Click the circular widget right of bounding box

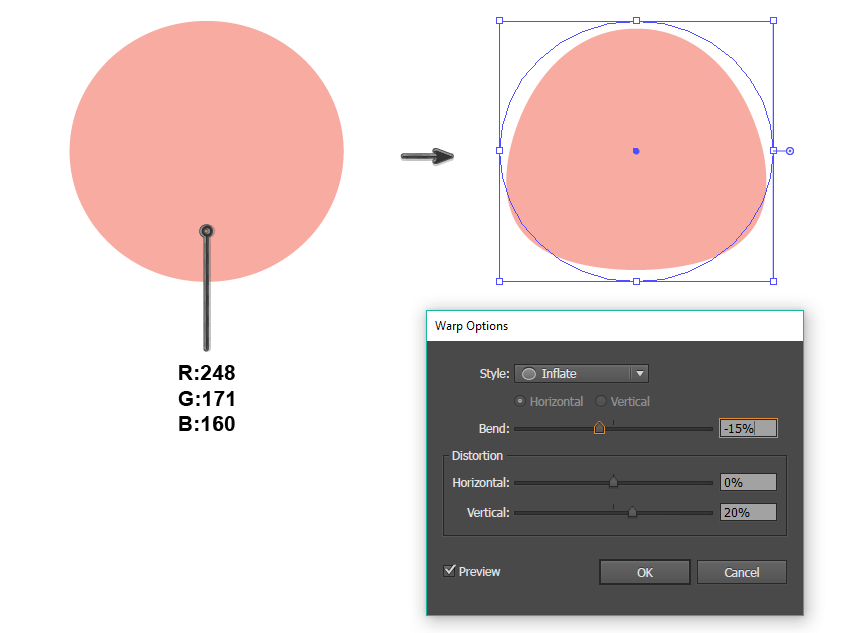[790, 151]
